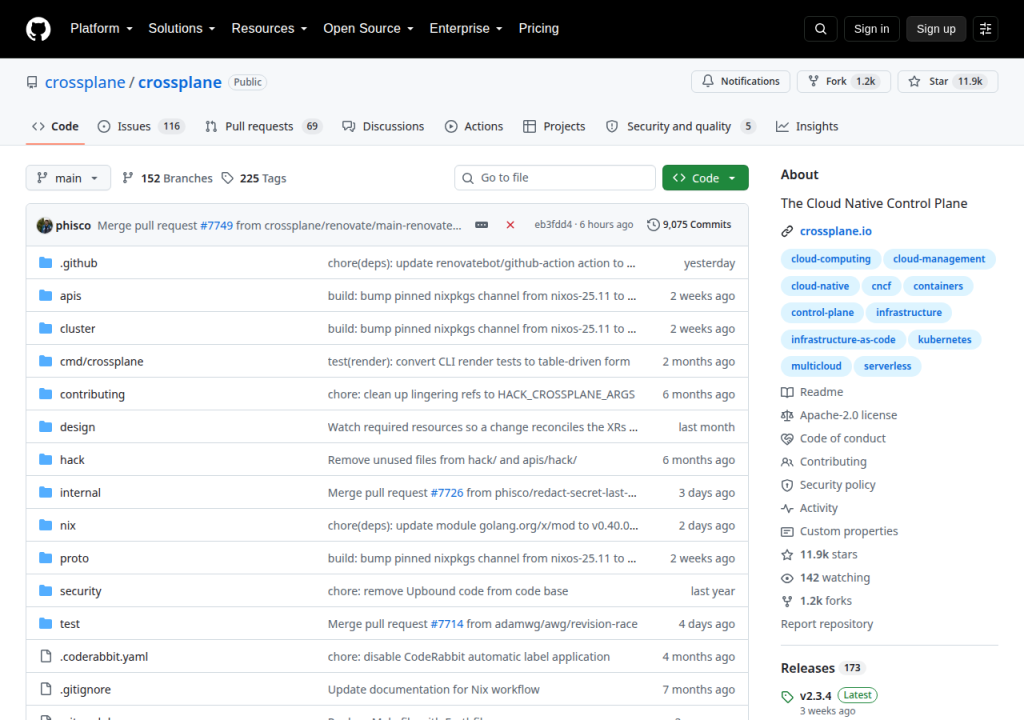Focus the Go to file field
The height and width of the screenshot is (720, 1024).
coord(554,178)
